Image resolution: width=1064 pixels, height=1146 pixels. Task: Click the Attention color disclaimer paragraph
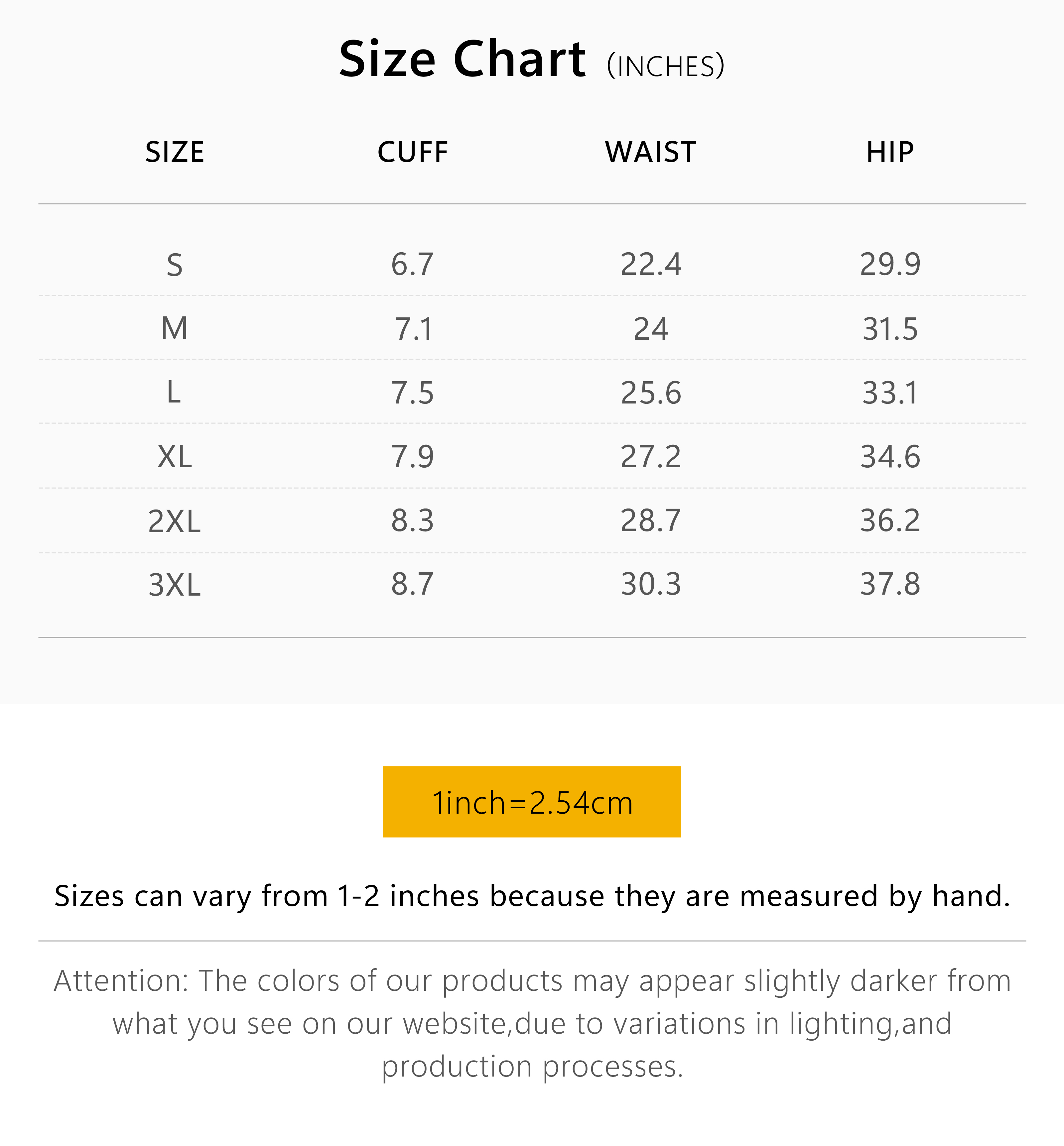pos(532,1024)
